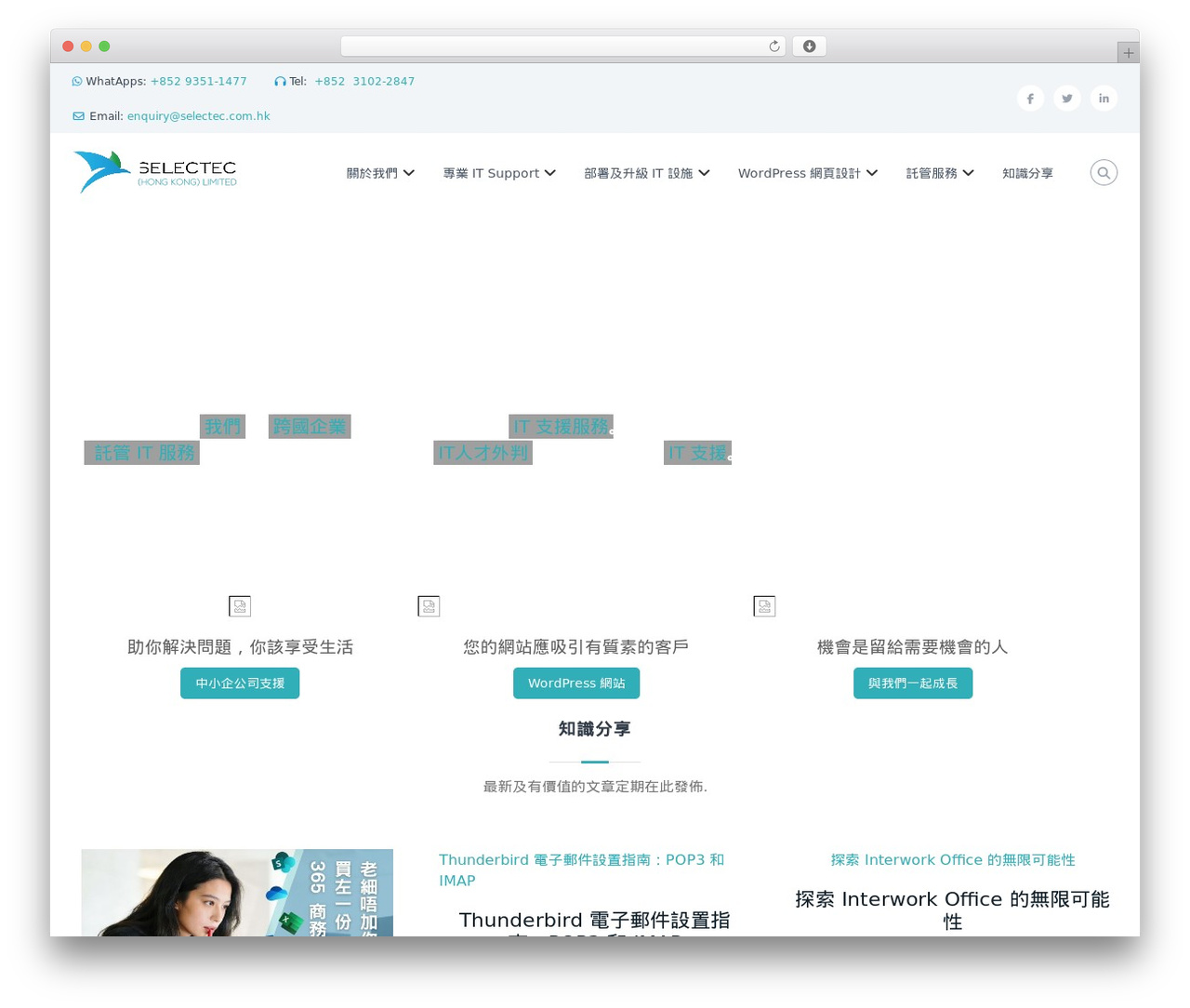Click image icon above 中小企公司支援

point(240,606)
